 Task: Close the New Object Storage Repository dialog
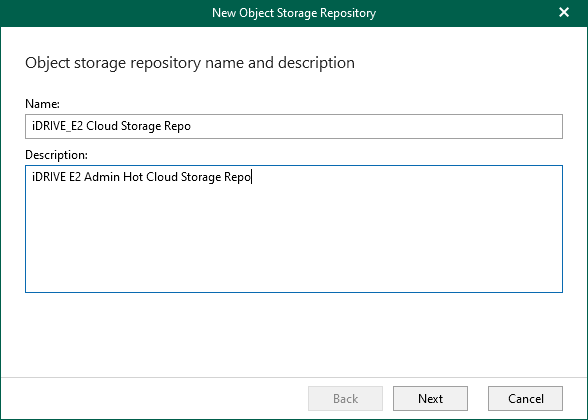[x=564, y=12]
